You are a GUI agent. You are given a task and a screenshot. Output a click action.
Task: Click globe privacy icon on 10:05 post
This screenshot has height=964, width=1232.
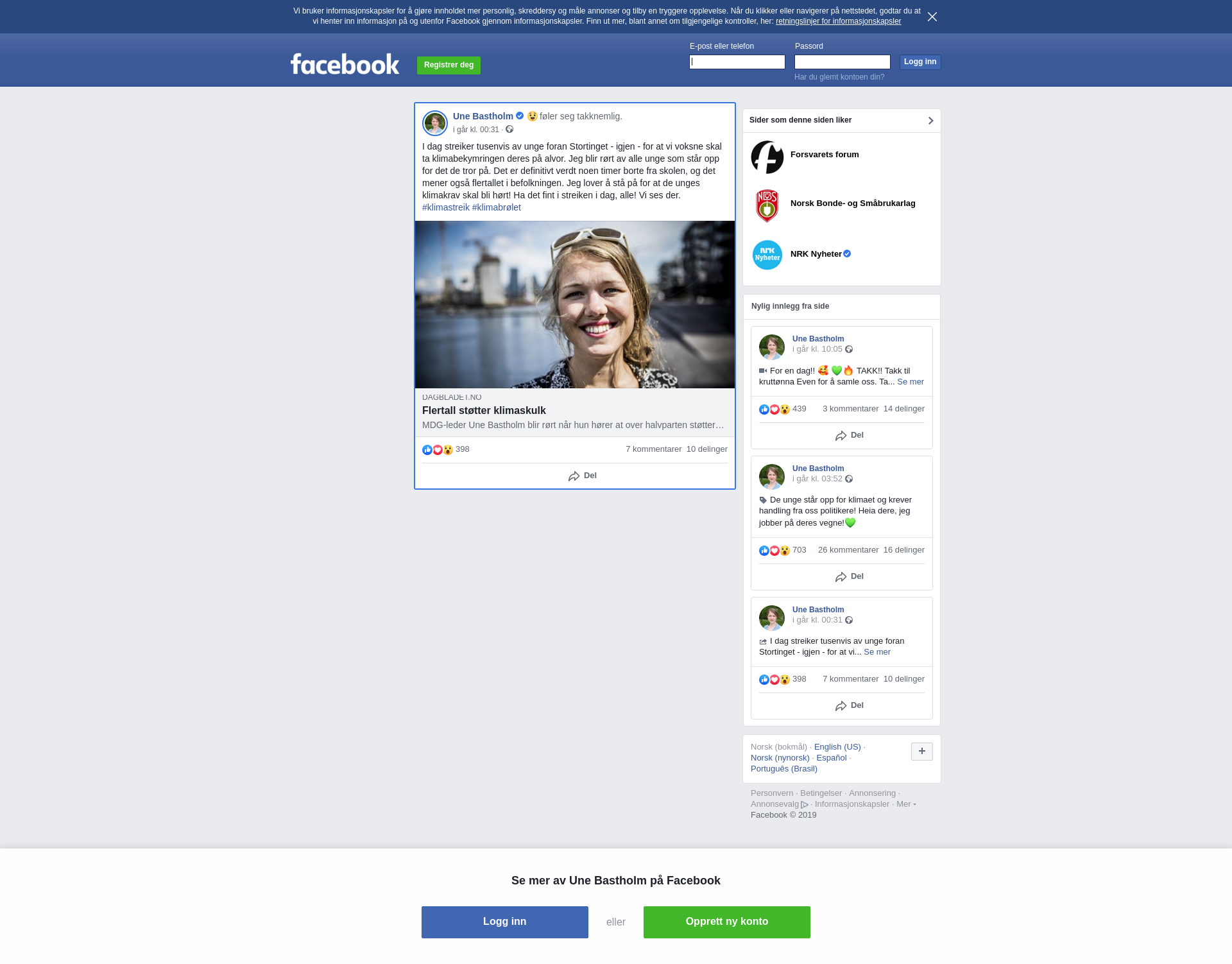(x=849, y=350)
